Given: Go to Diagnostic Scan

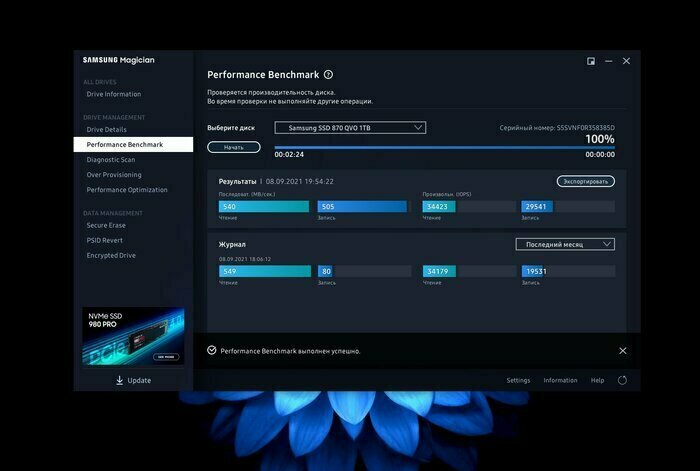Looking at the screenshot, I should click(111, 159).
